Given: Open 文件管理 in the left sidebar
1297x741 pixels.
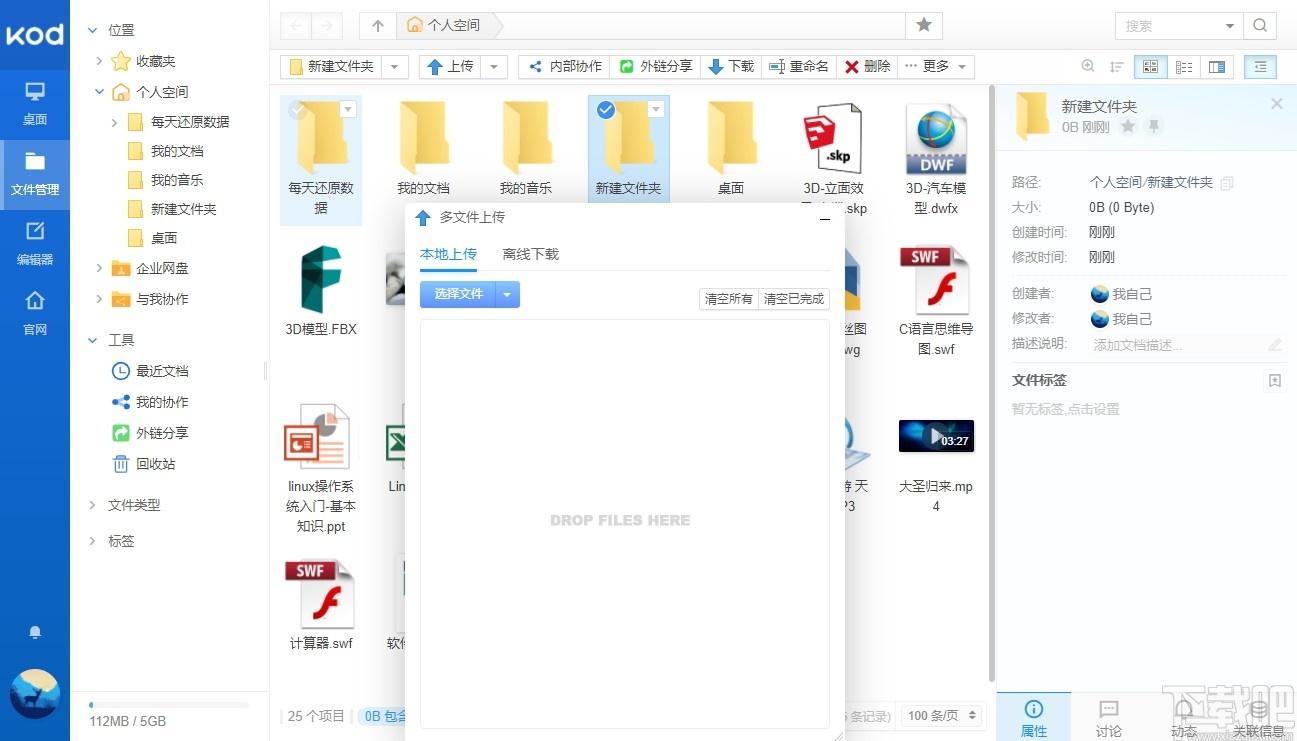Looking at the screenshot, I should [x=35, y=174].
